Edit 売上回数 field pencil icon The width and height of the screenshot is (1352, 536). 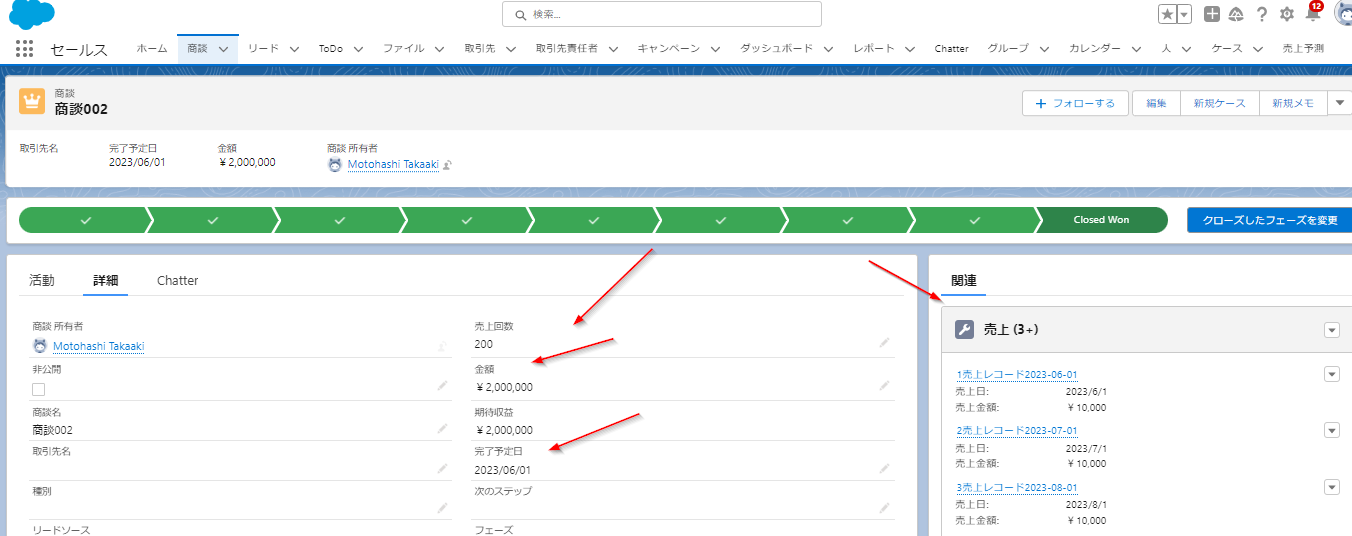[884, 342]
